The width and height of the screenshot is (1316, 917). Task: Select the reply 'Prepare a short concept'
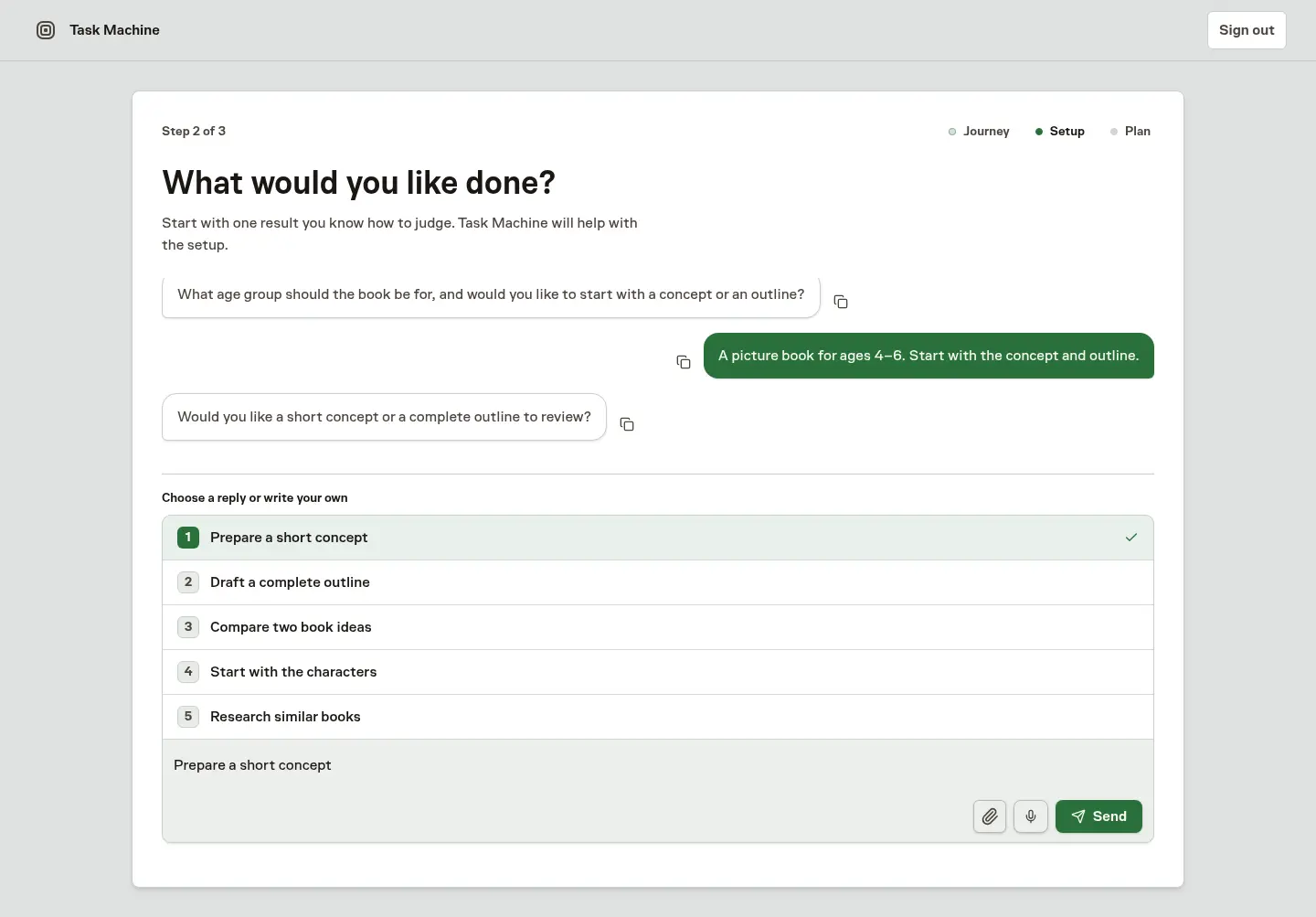pos(658,538)
